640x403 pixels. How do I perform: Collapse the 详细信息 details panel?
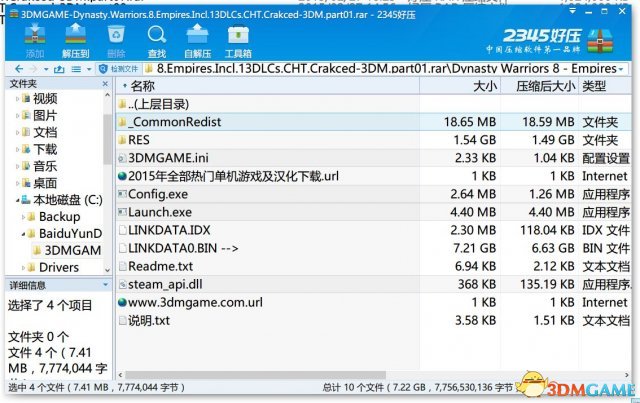(x=106, y=285)
